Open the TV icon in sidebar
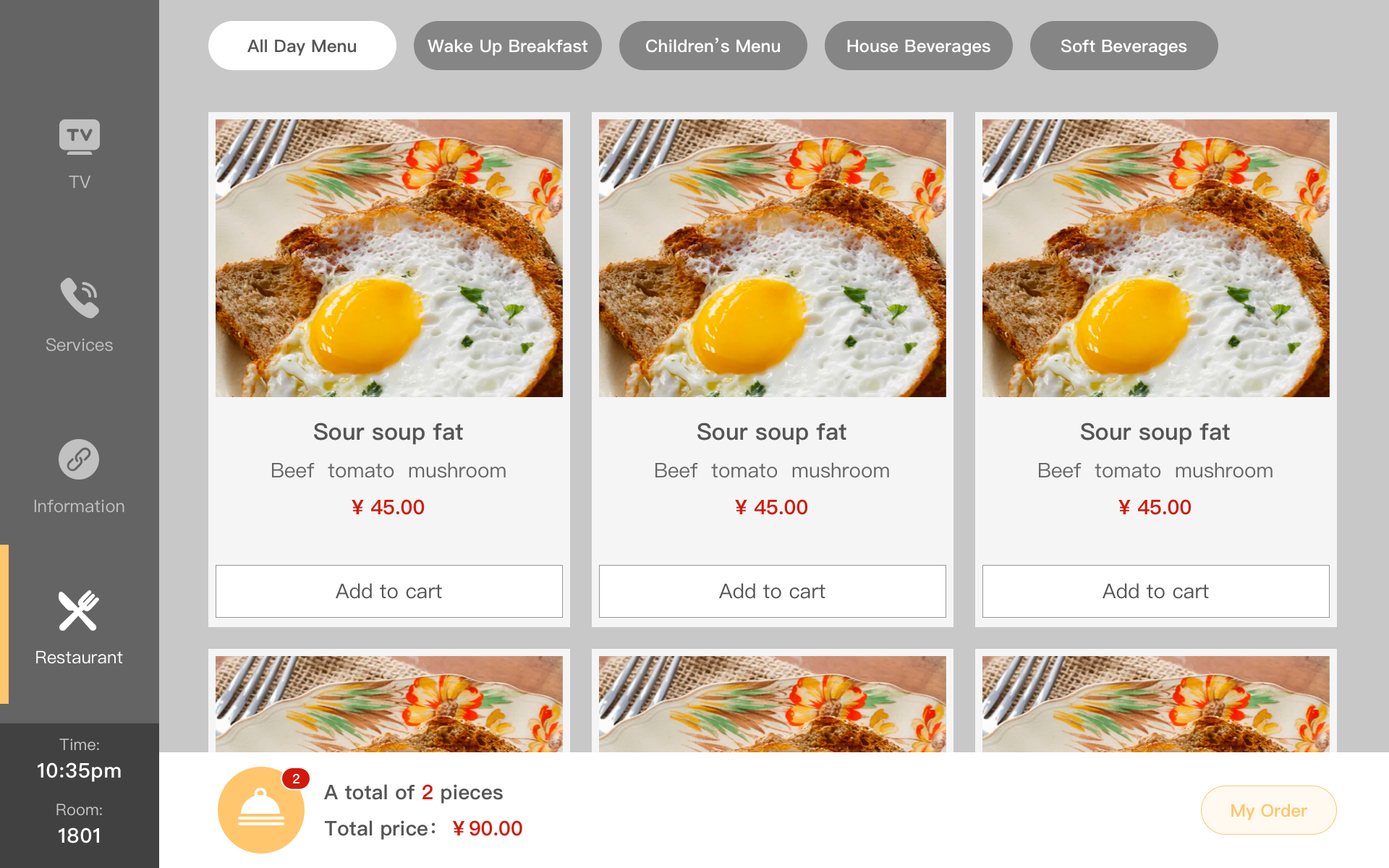The image size is (1389, 868). coord(80,137)
